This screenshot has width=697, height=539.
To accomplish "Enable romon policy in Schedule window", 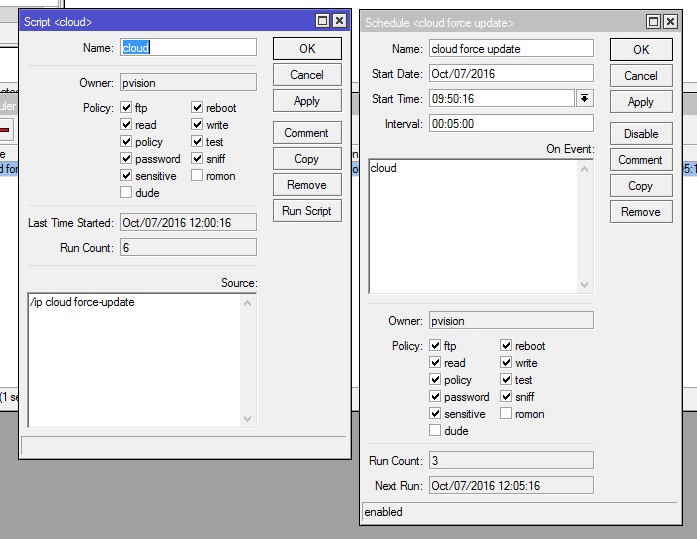I will 506,413.
